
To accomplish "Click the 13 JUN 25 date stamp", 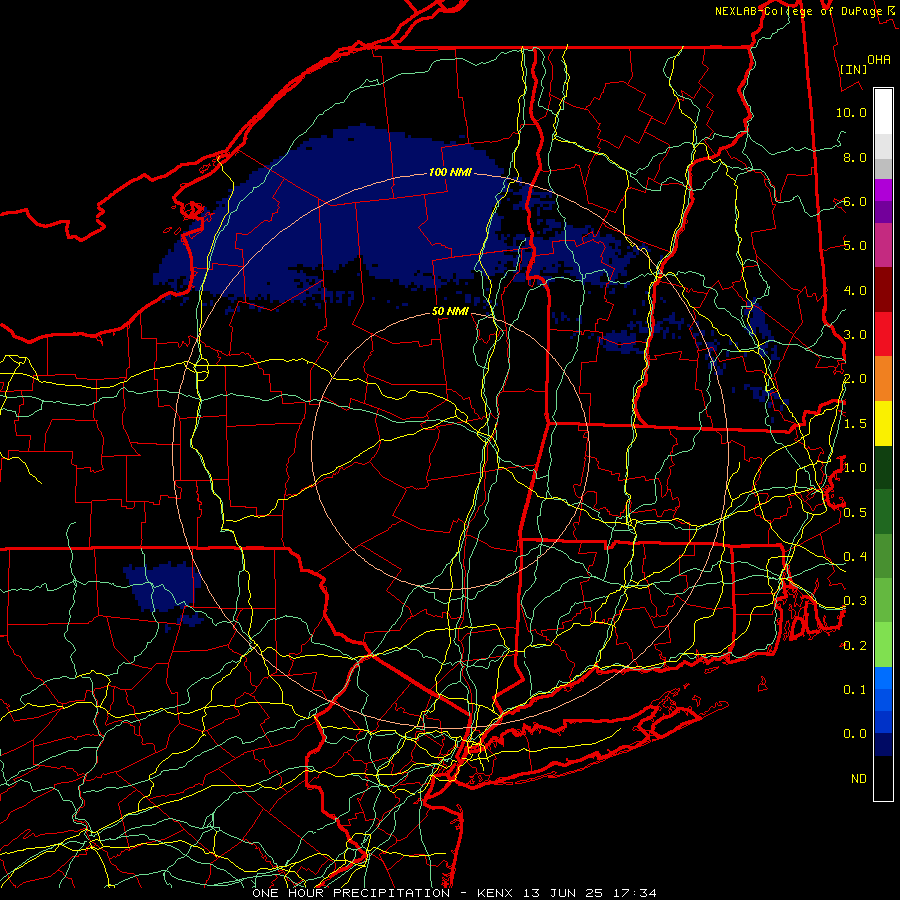I will [565, 893].
